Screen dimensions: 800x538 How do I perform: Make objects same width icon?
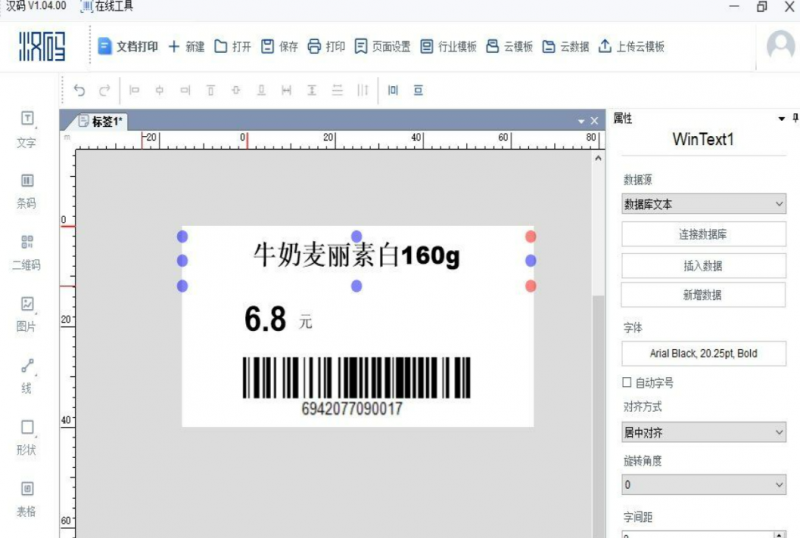click(287, 90)
